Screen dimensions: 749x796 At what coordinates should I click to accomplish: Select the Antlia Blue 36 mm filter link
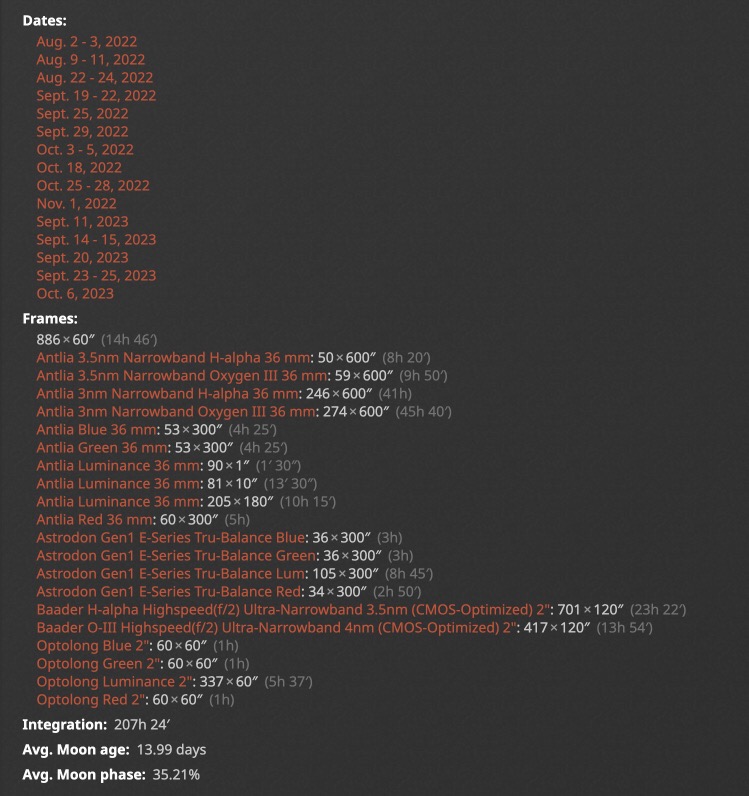(x=96, y=429)
